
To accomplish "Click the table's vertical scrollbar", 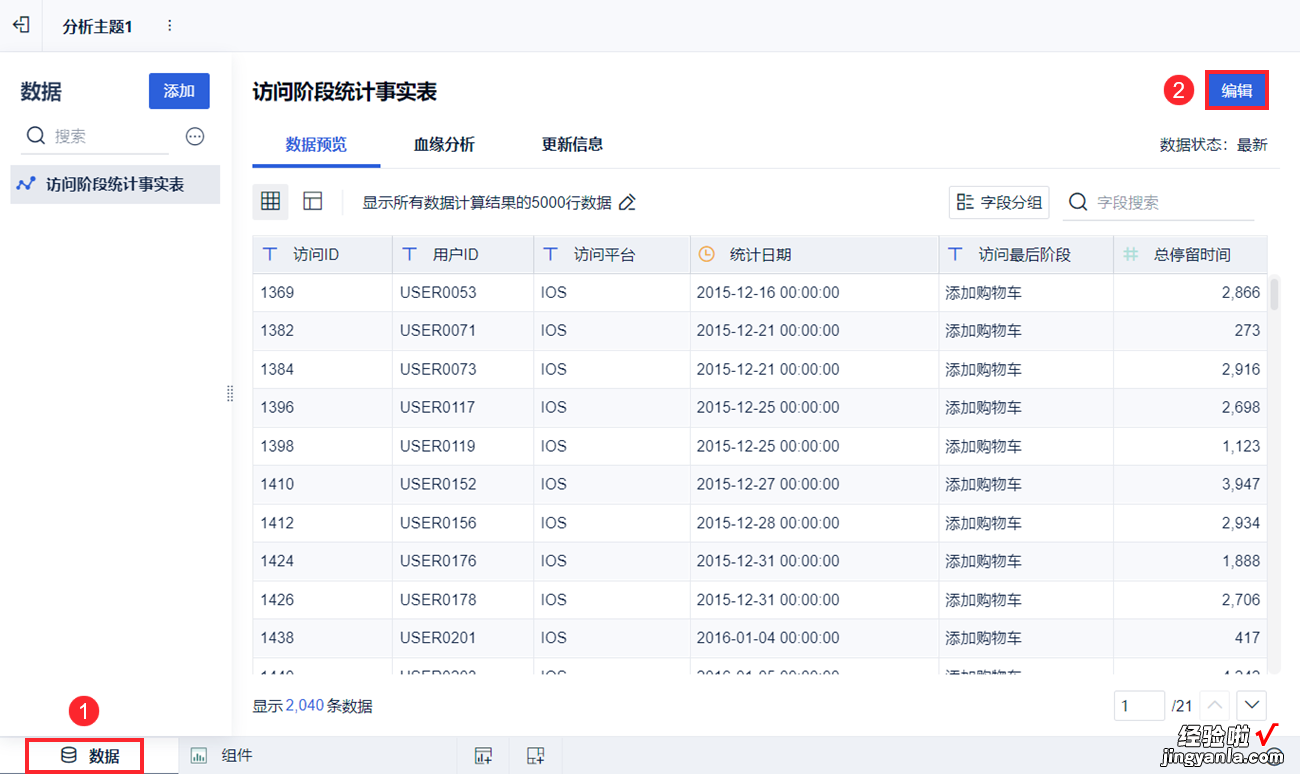I will pyautogui.click(x=1274, y=294).
